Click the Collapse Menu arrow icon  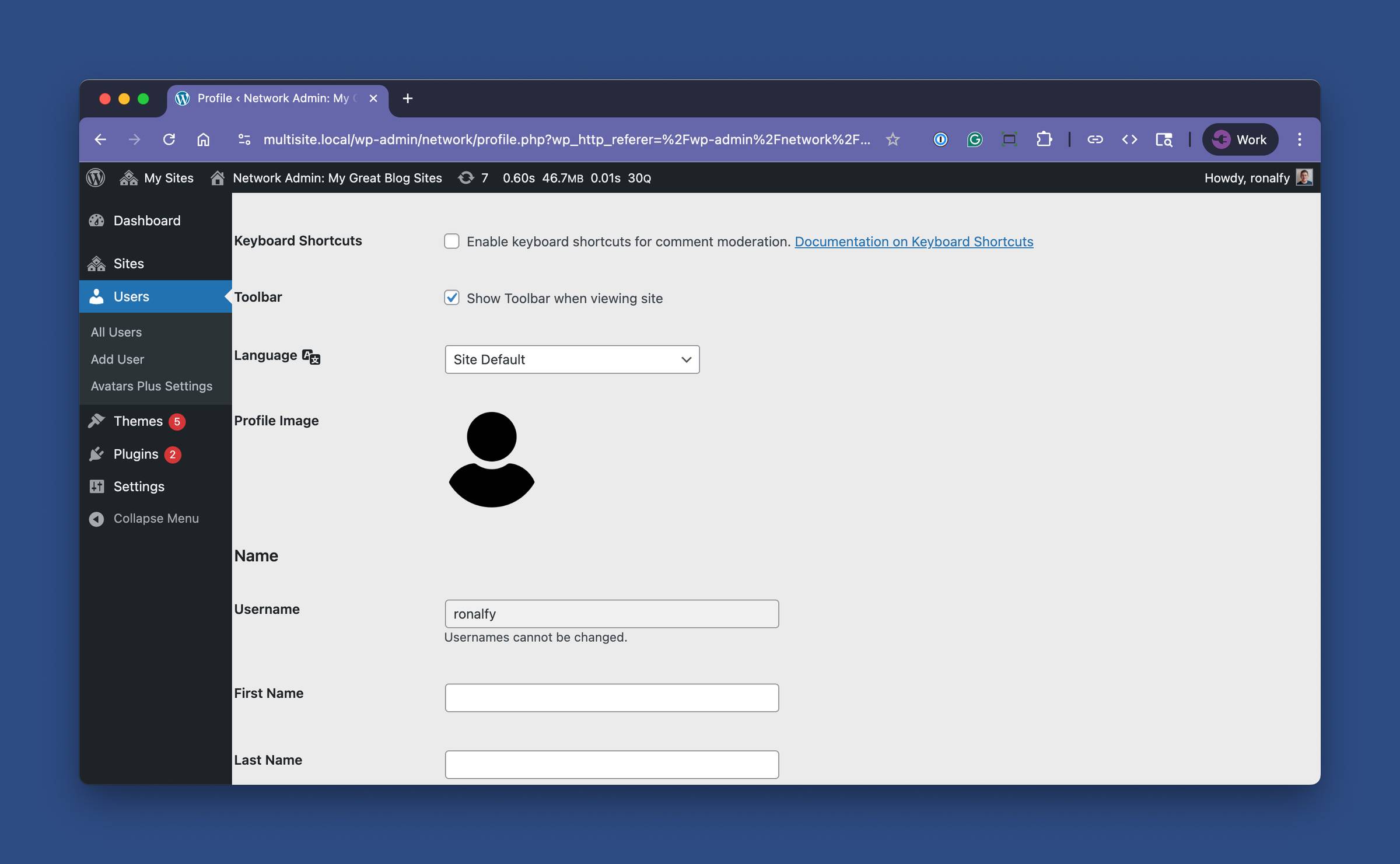click(96, 519)
